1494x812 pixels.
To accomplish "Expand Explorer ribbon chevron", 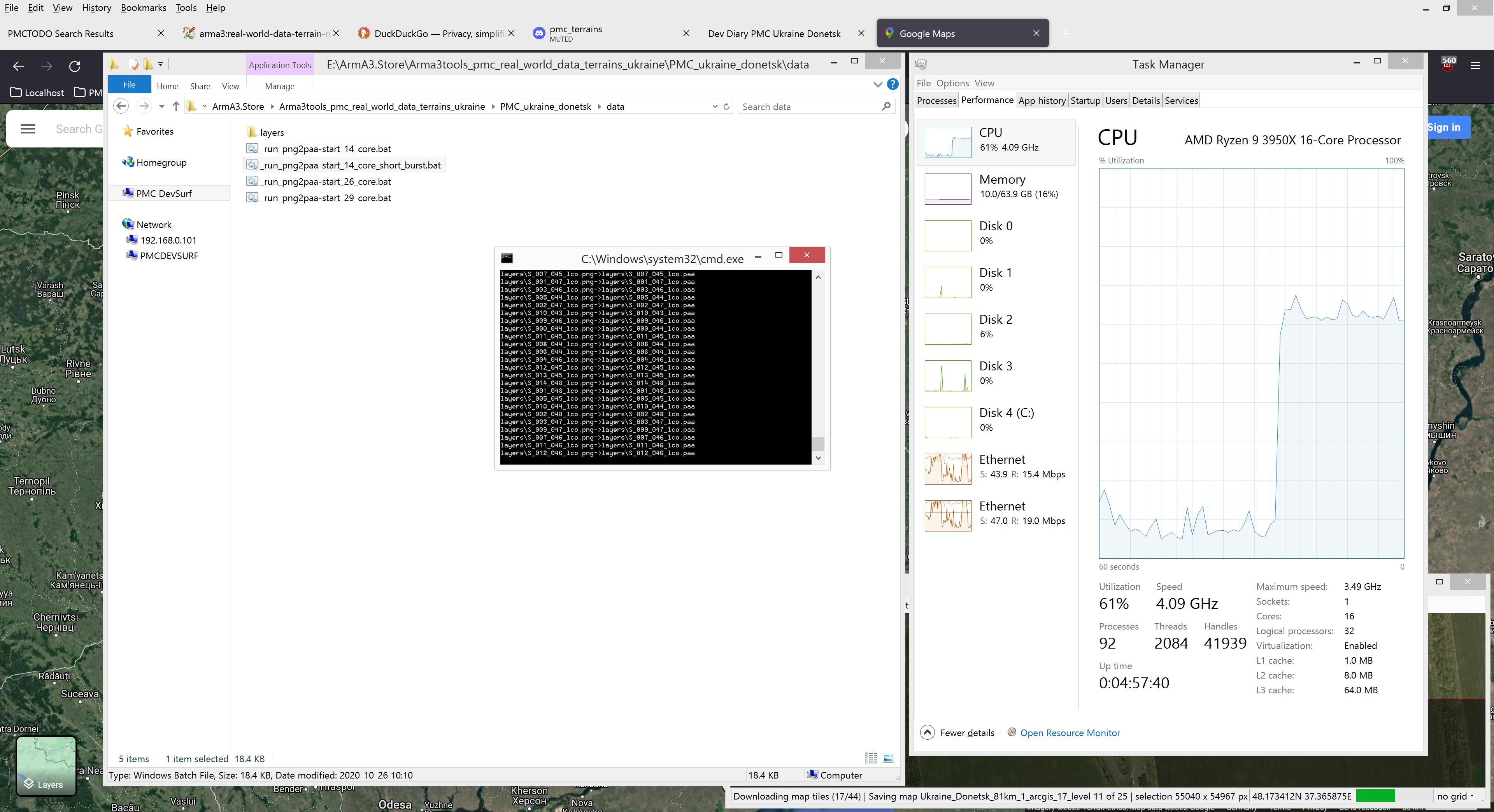I will tap(877, 85).
